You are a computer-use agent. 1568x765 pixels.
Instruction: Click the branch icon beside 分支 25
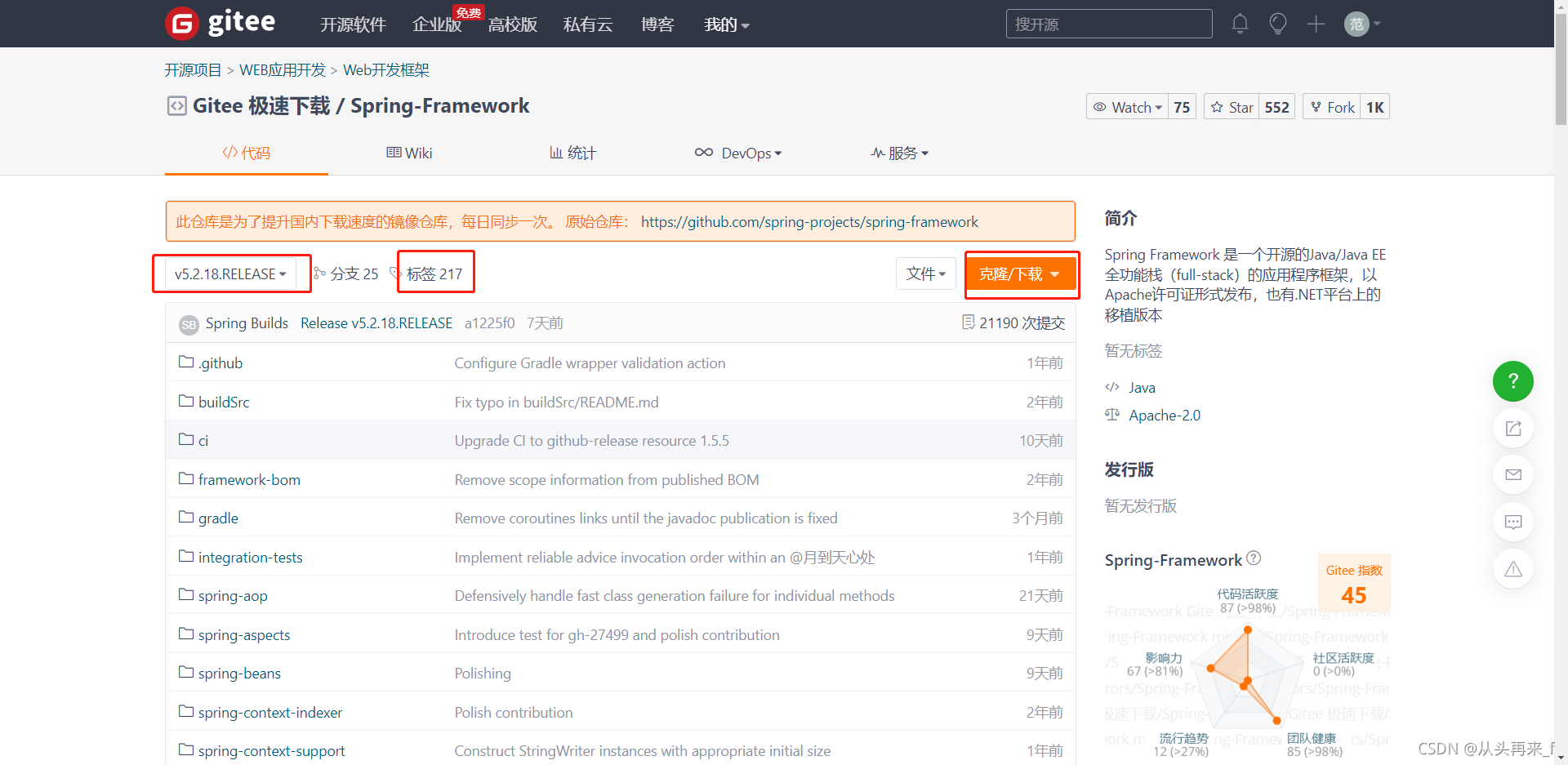319,274
